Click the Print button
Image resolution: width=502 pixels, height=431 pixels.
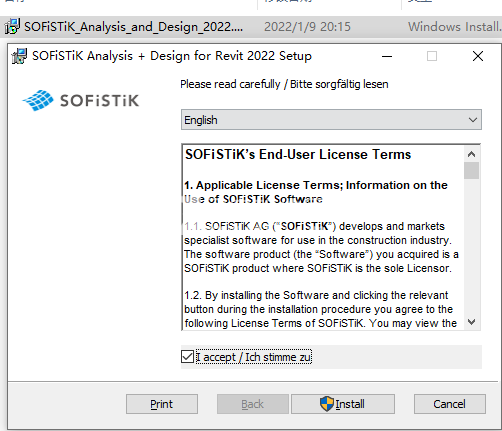click(162, 404)
